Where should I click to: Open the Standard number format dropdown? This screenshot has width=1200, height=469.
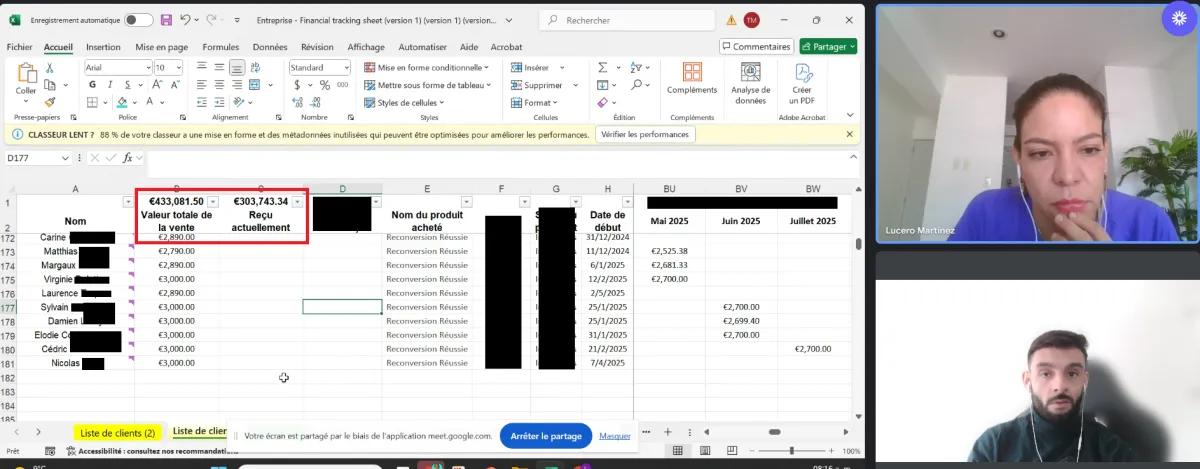(347, 68)
